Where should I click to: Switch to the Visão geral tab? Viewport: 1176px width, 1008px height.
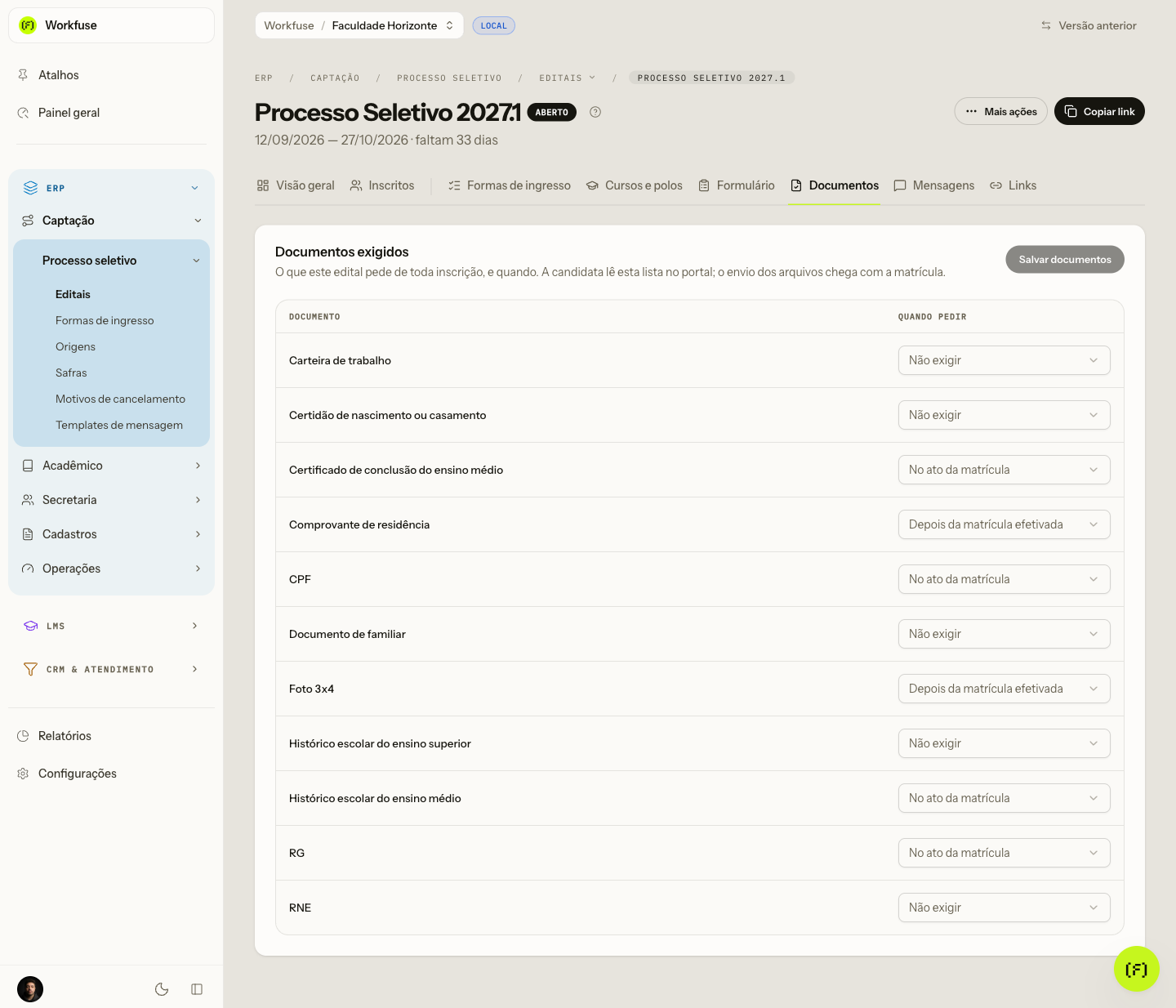point(296,185)
